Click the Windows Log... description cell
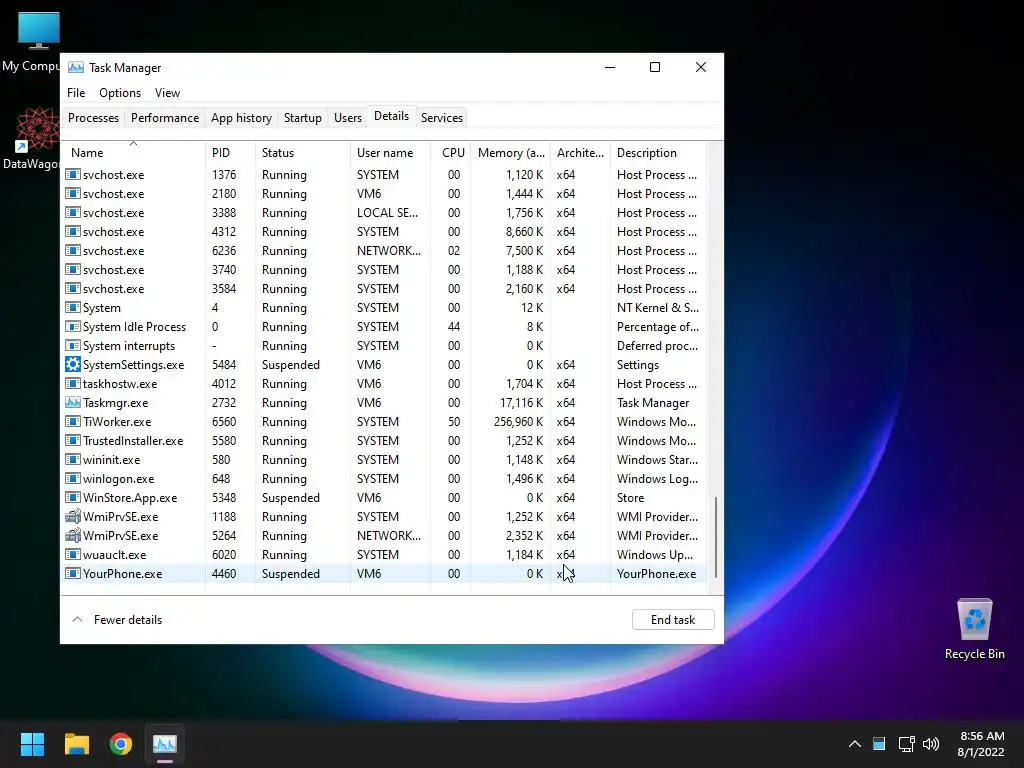 pos(657,478)
